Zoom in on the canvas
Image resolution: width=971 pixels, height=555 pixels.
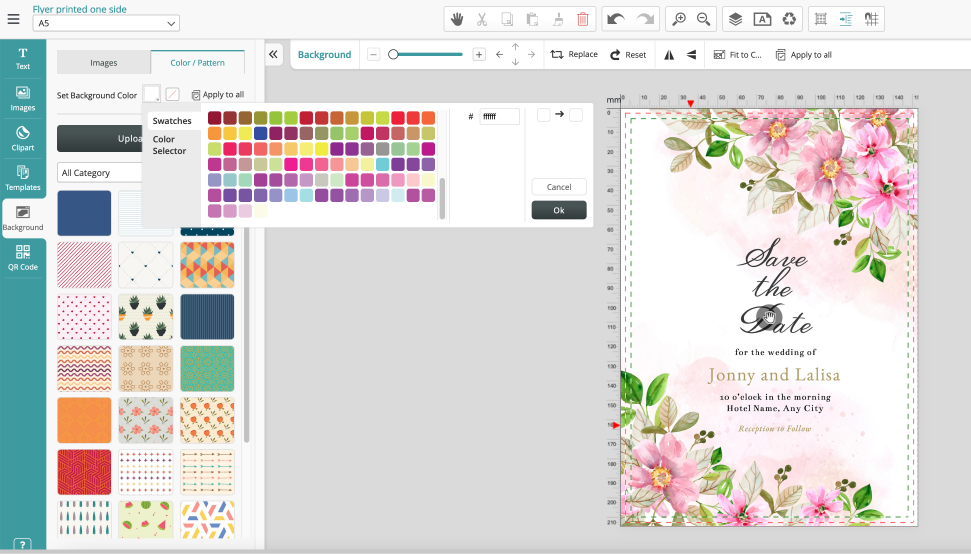click(679, 19)
